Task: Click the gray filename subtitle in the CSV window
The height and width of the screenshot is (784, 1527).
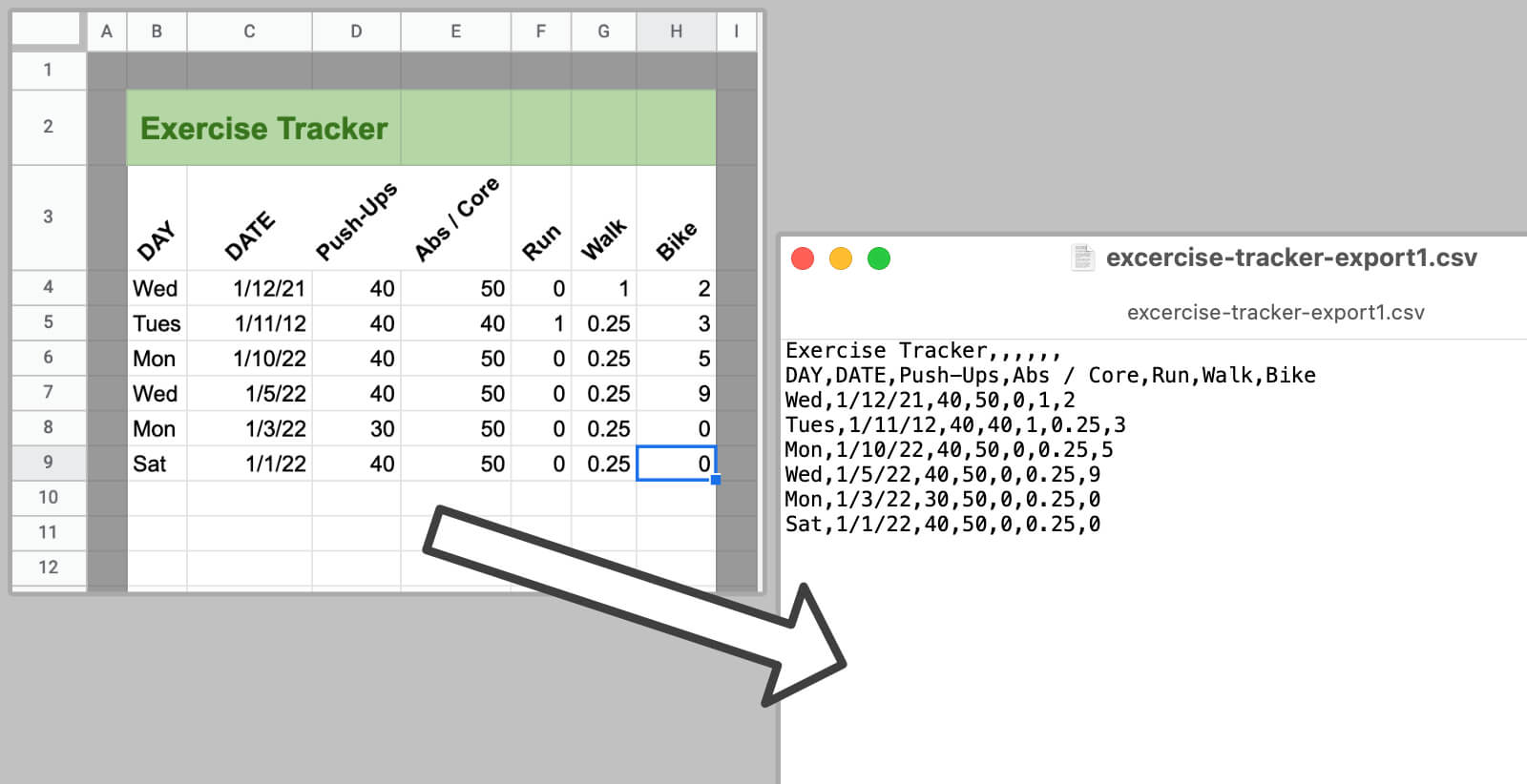Action: pos(1275,313)
